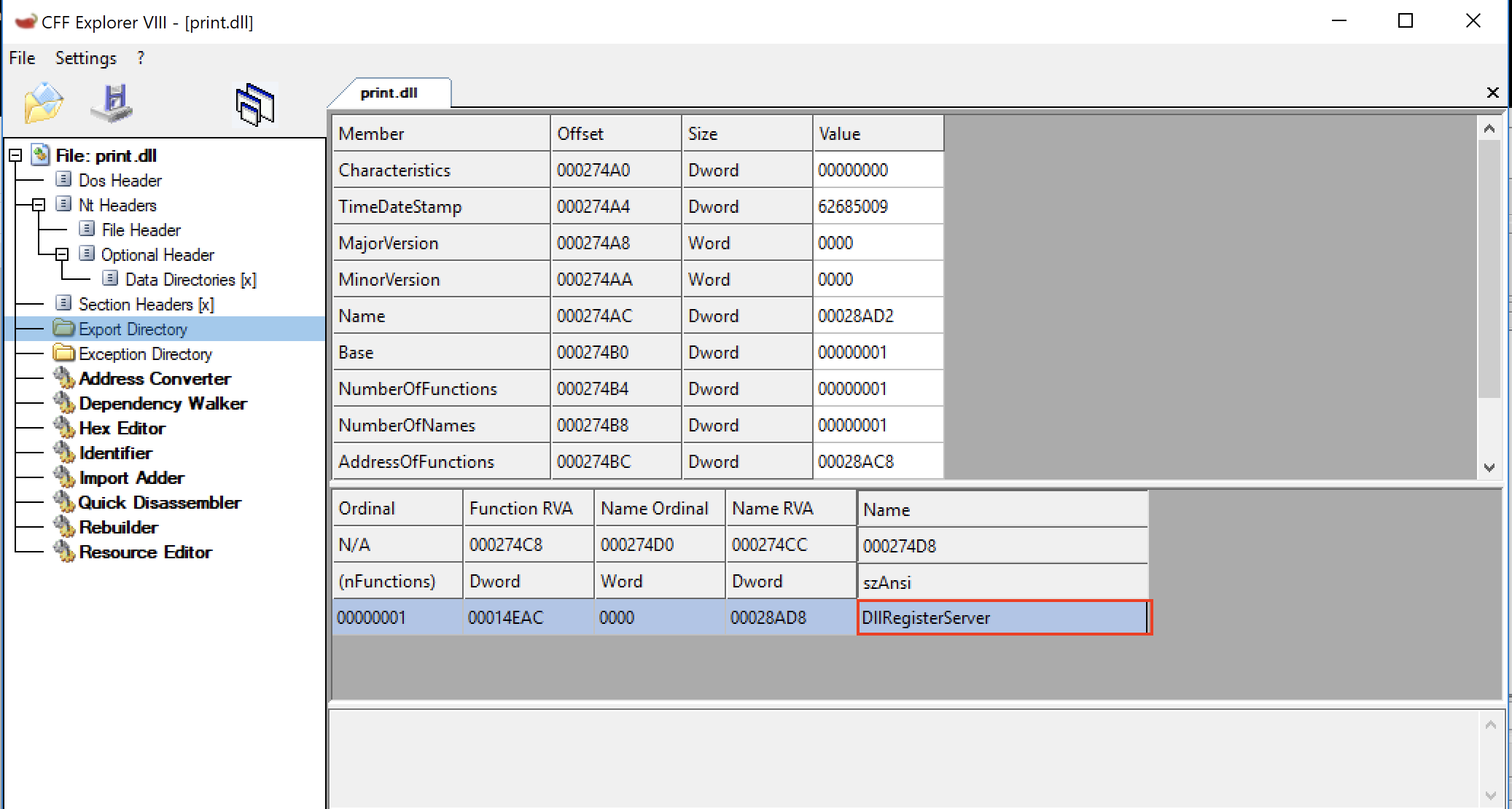Click the Export Directory folder icon

coord(64,328)
